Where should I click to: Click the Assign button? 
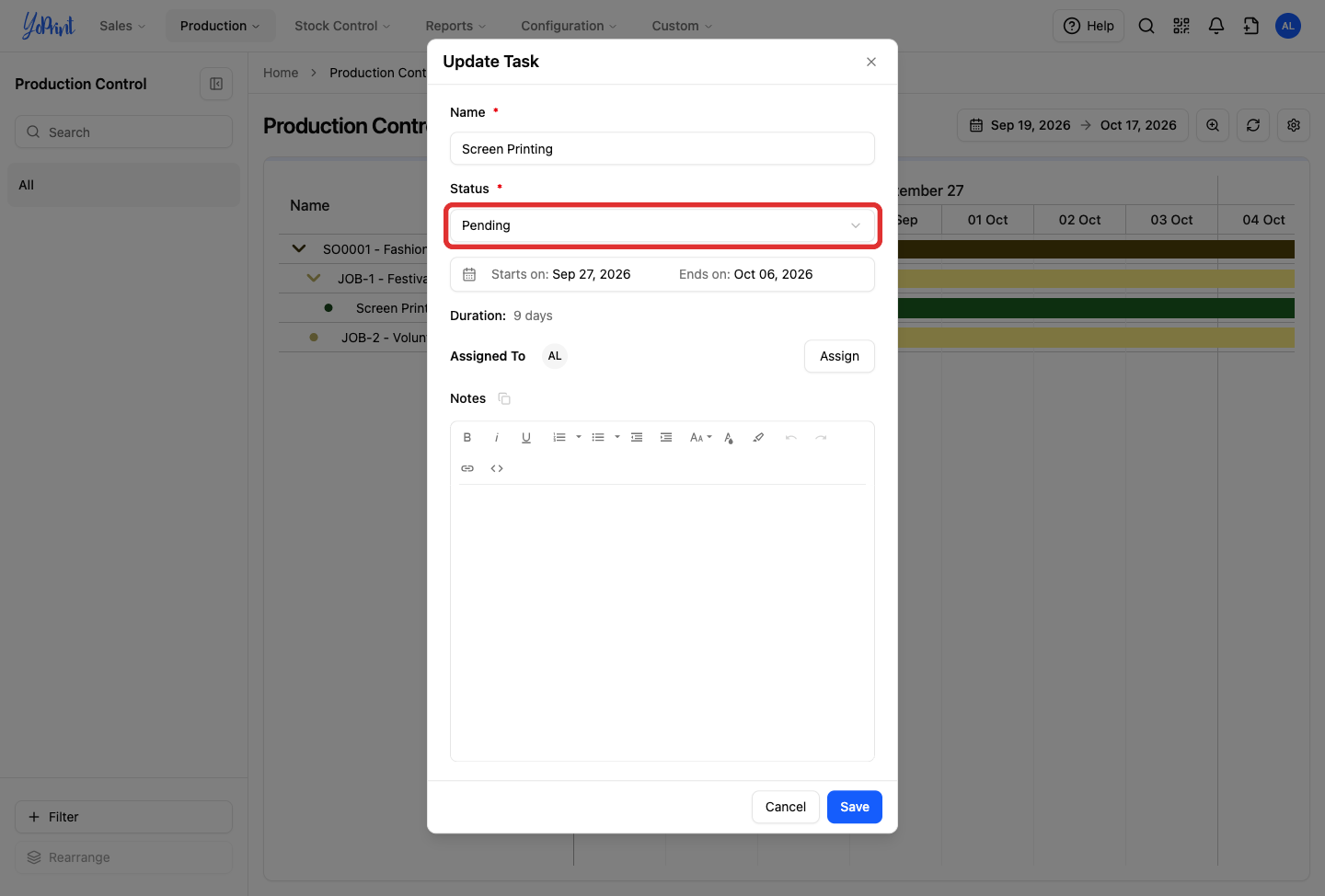click(839, 356)
